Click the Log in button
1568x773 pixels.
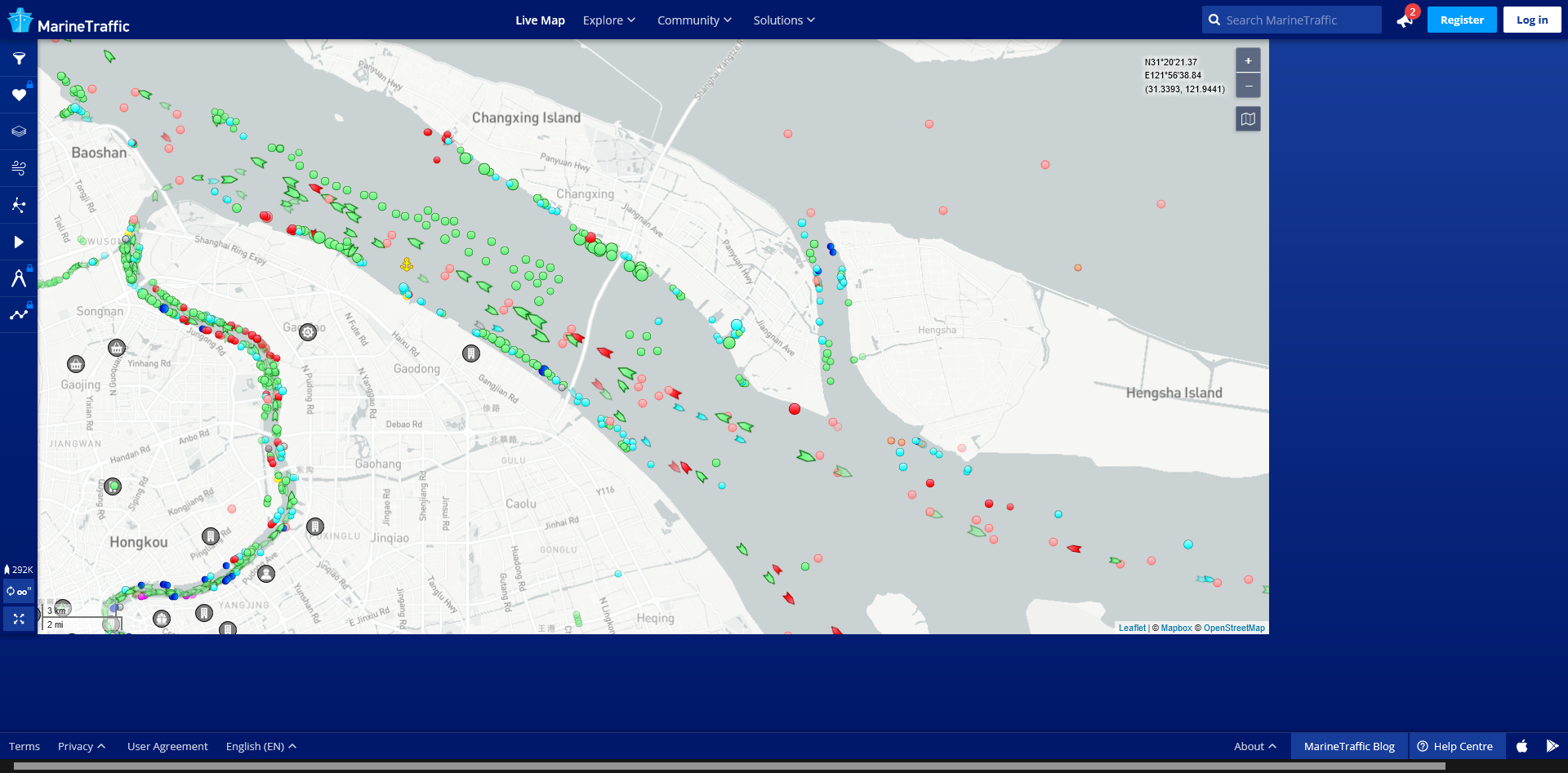(1532, 20)
